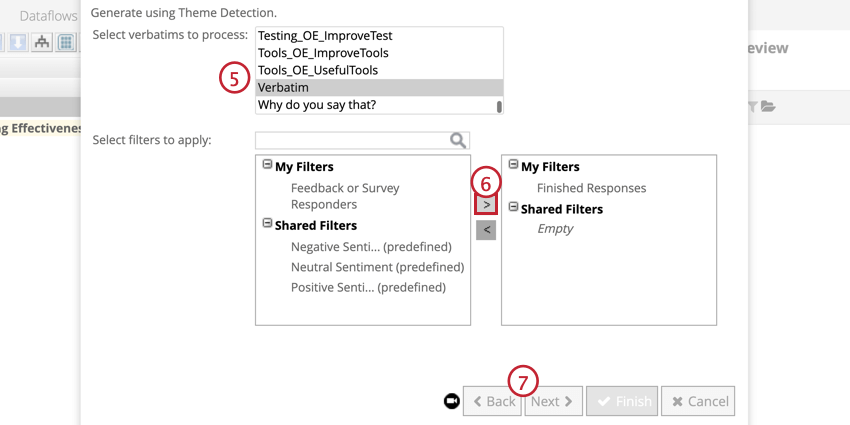Click the Cancel button
Image resolution: width=850 pixels, height=425 pixels.
[x=698, y=401]
